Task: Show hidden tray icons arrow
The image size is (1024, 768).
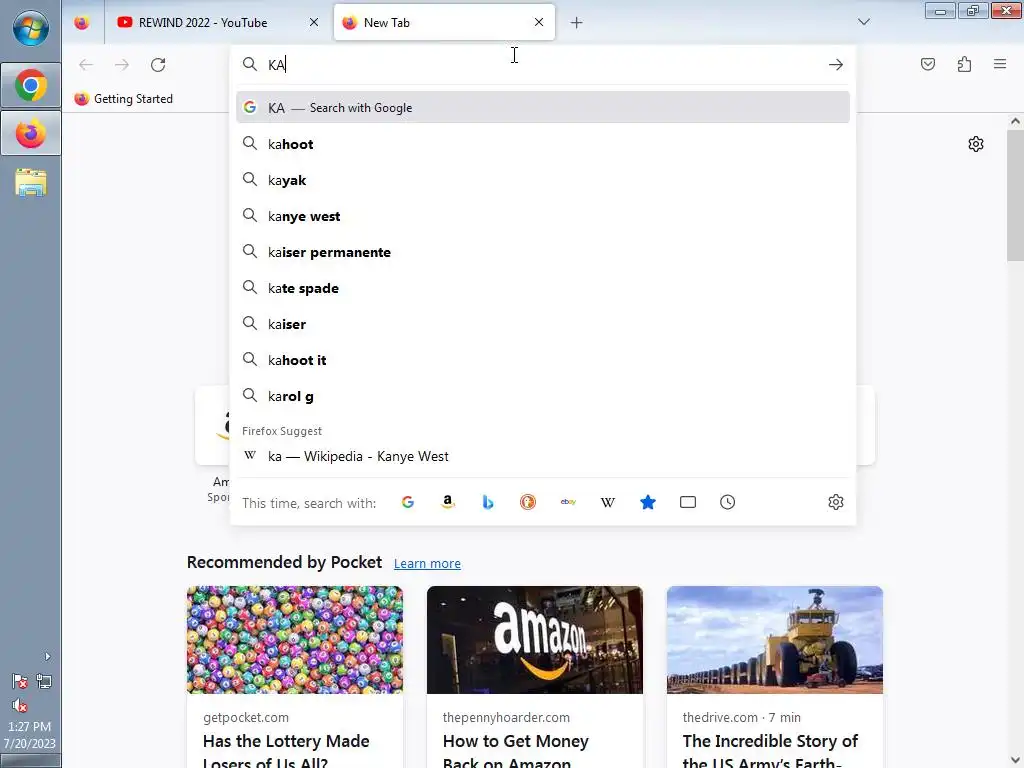Action: pyautogui.click(x=47, y=656)
